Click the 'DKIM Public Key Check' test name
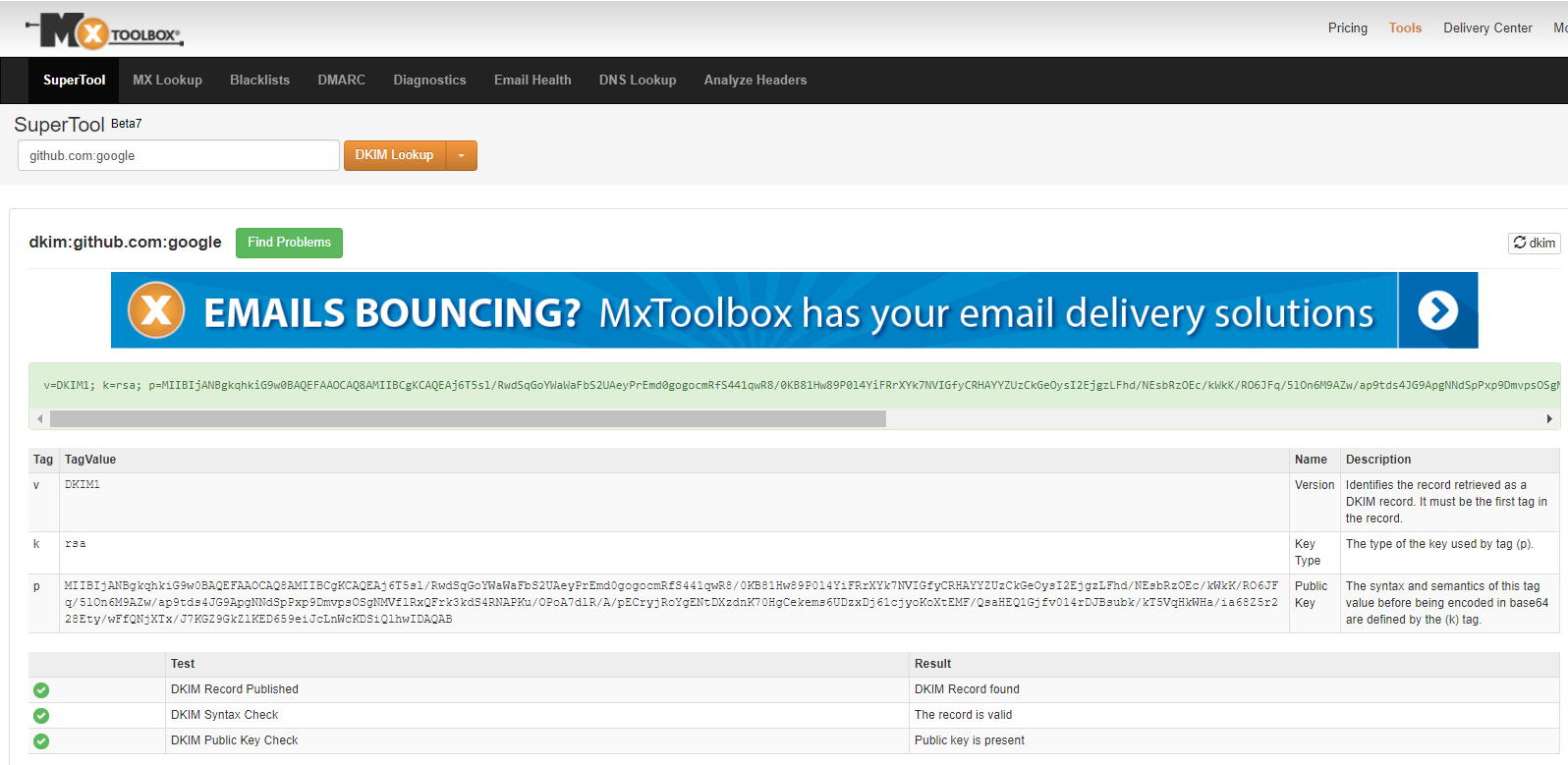The height and width of the screenshot is (765, 1568). click(234, 740)
